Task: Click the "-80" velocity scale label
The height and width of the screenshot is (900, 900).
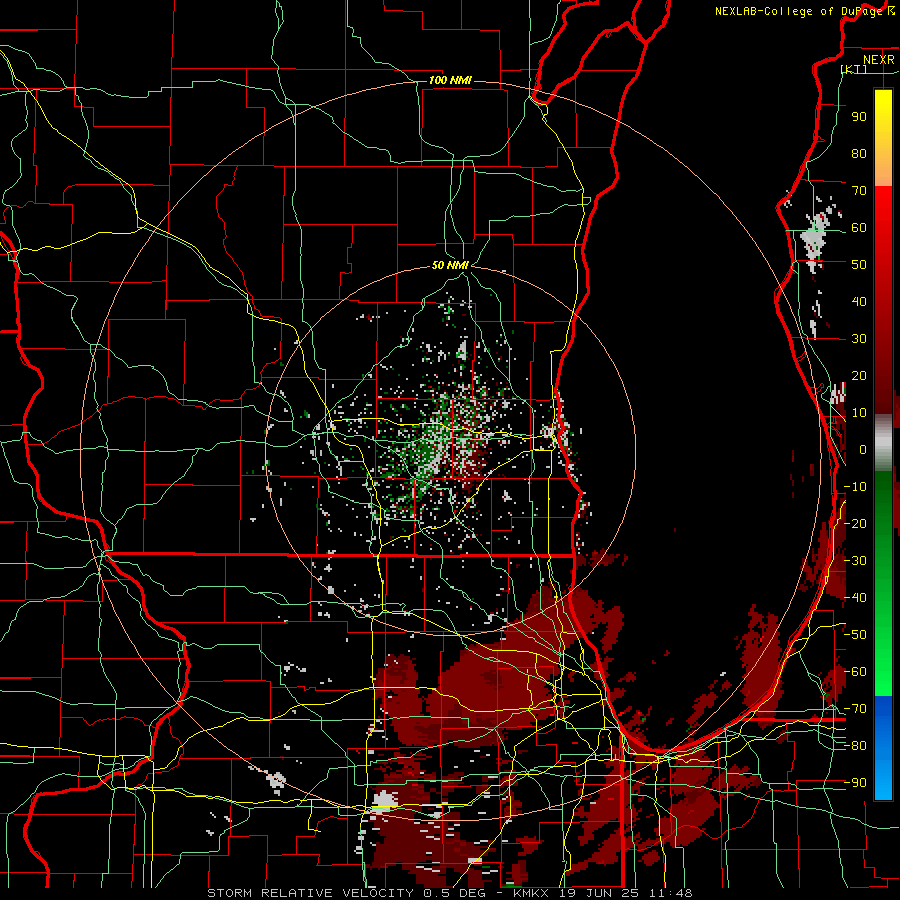Action: [855, 746]
